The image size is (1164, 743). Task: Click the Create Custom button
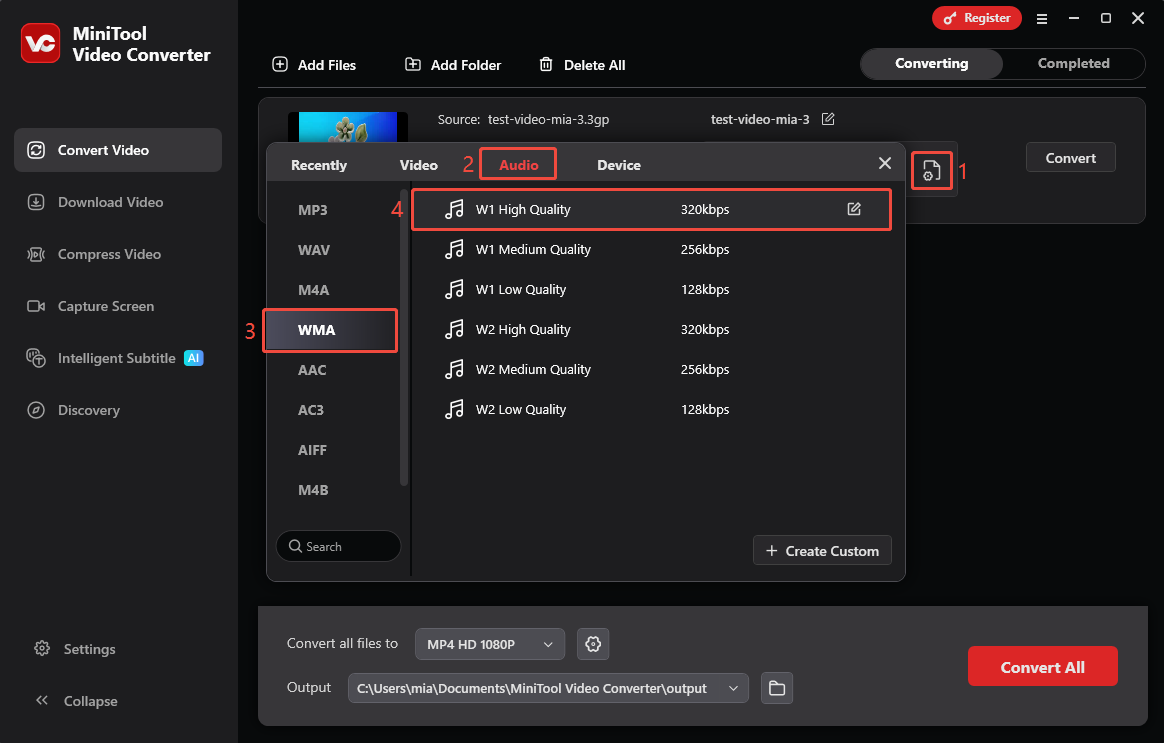[x=822, y=550]
